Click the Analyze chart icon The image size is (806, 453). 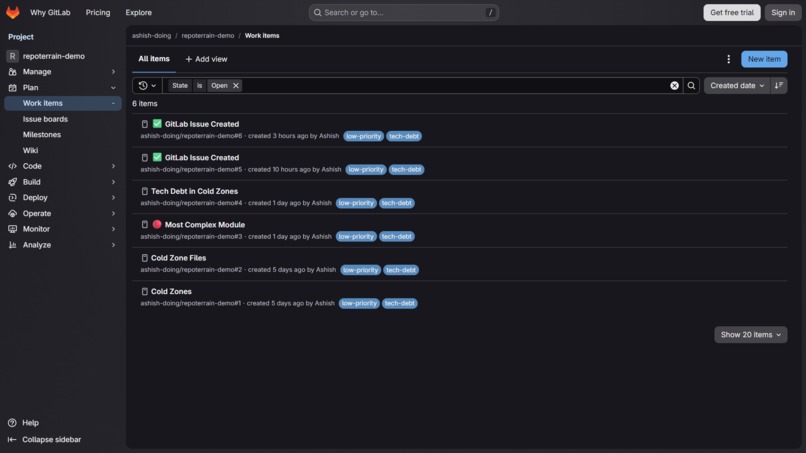12,245
